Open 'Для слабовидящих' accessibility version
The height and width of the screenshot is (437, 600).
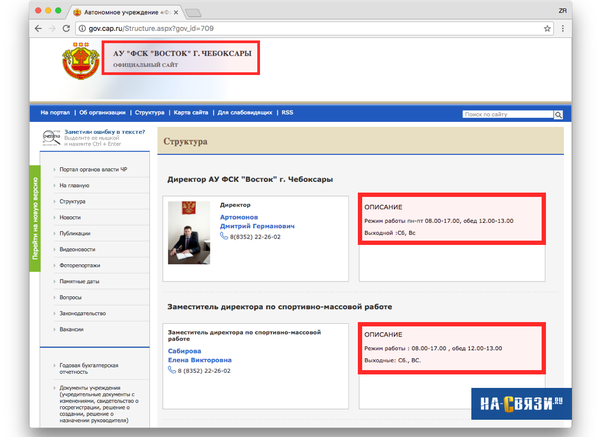point(246,113)
